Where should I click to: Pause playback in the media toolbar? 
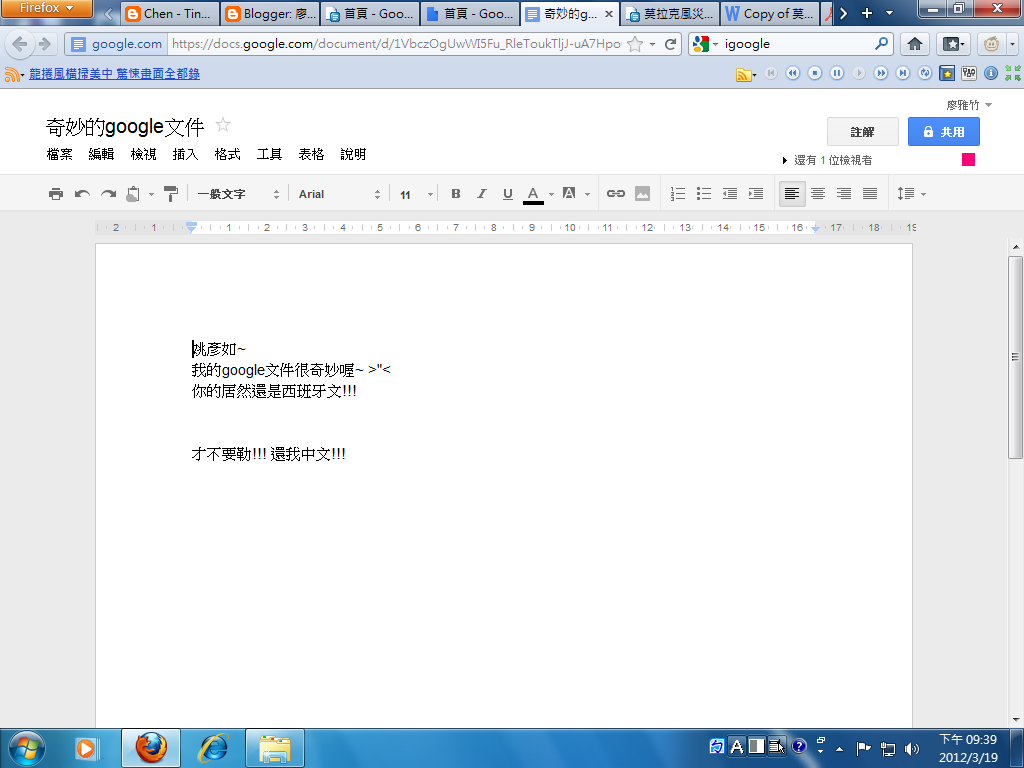point(837,73)
